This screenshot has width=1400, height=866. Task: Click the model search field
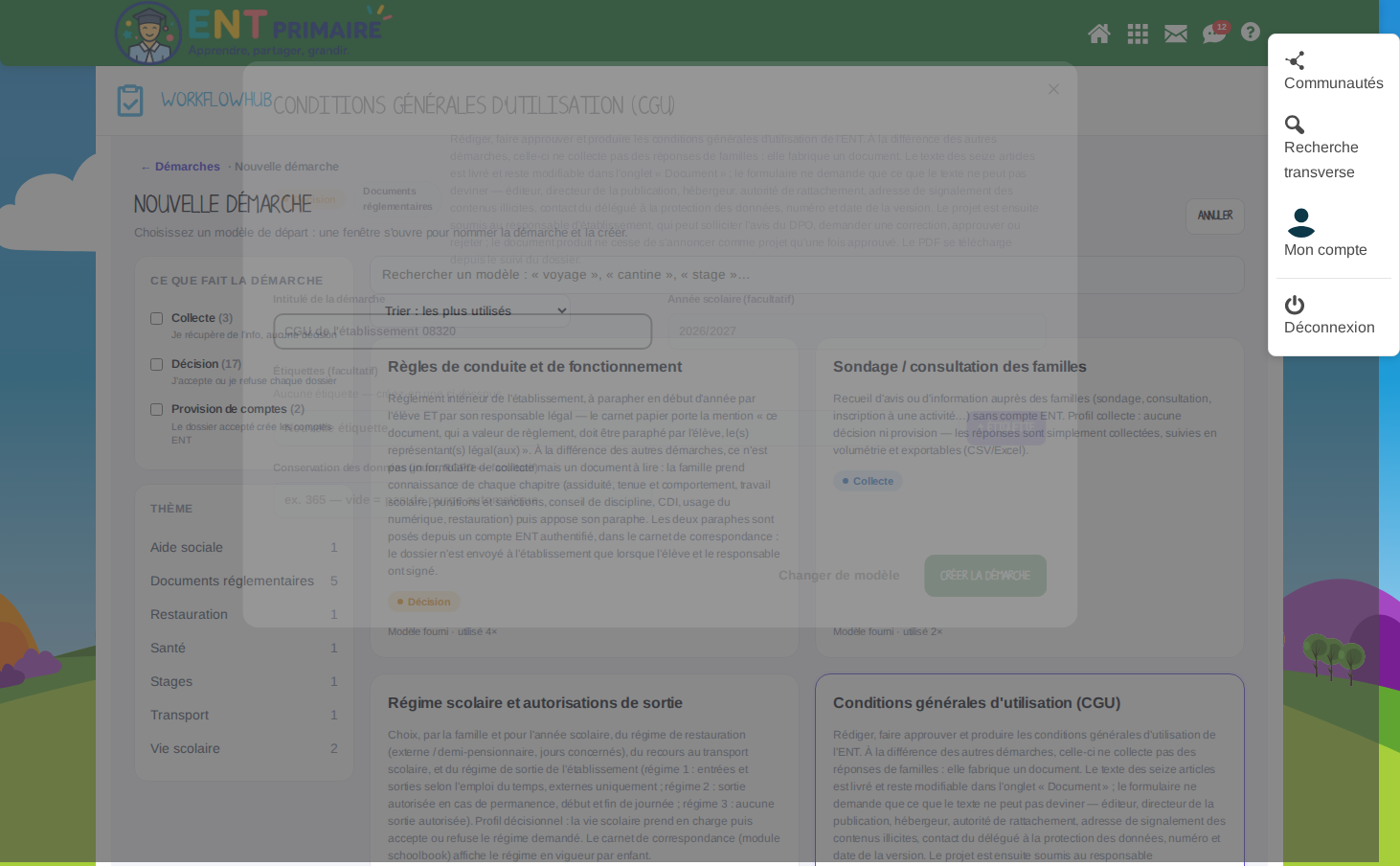click(x=806, y=275)
